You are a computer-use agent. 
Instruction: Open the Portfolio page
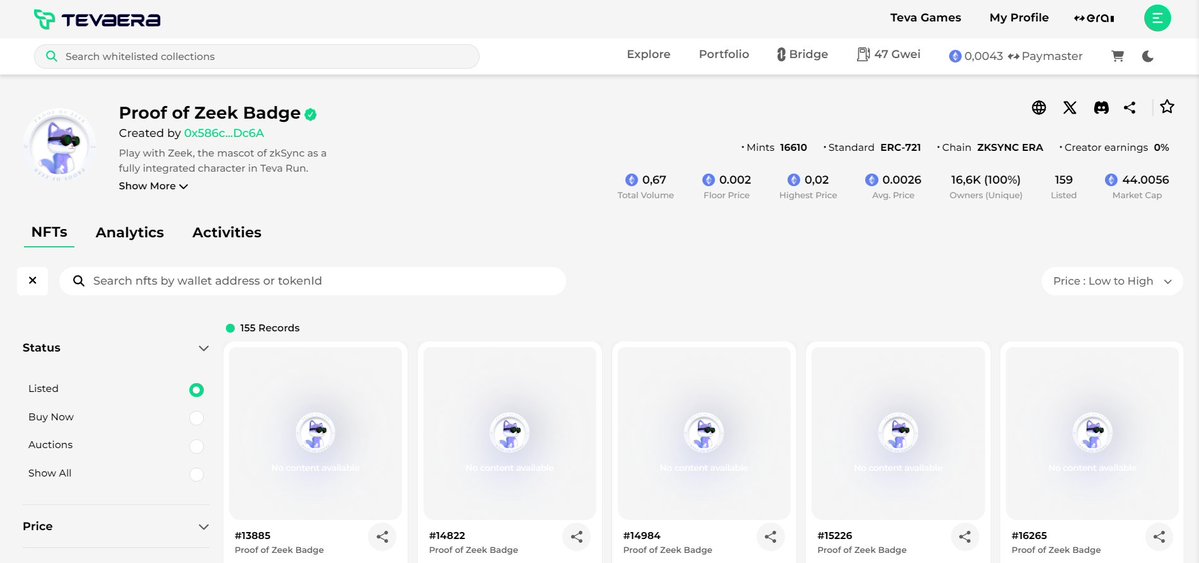tap(724, 54)
